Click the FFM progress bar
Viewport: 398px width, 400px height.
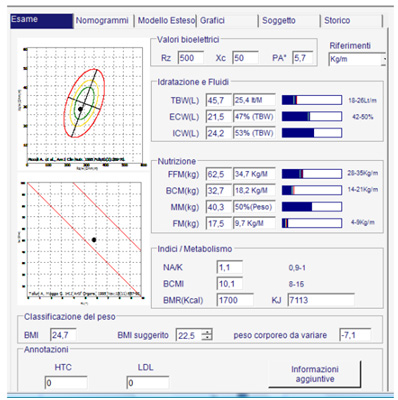(312, 174)
